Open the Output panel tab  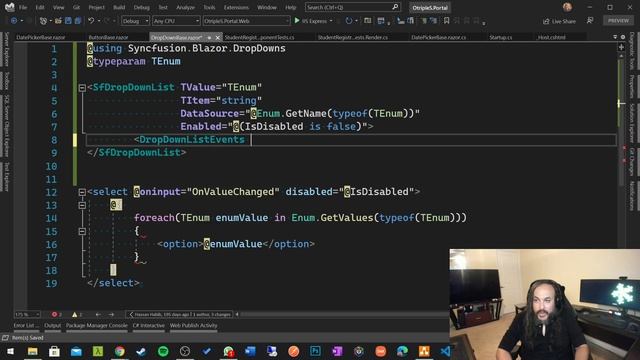pyautogui.click(x=53, y=325)
